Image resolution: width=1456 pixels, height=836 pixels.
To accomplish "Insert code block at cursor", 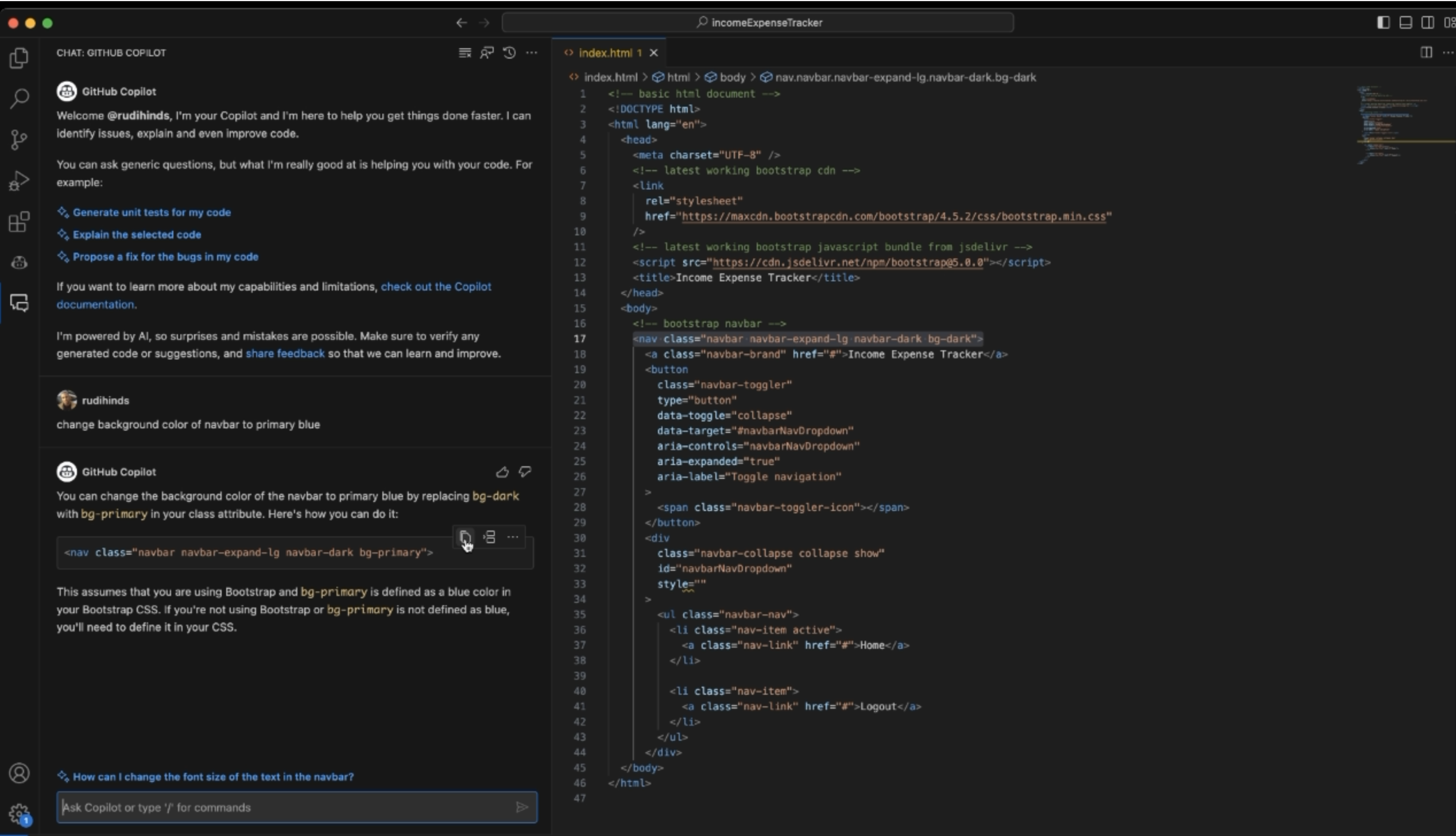I will (x=489, y=537).
